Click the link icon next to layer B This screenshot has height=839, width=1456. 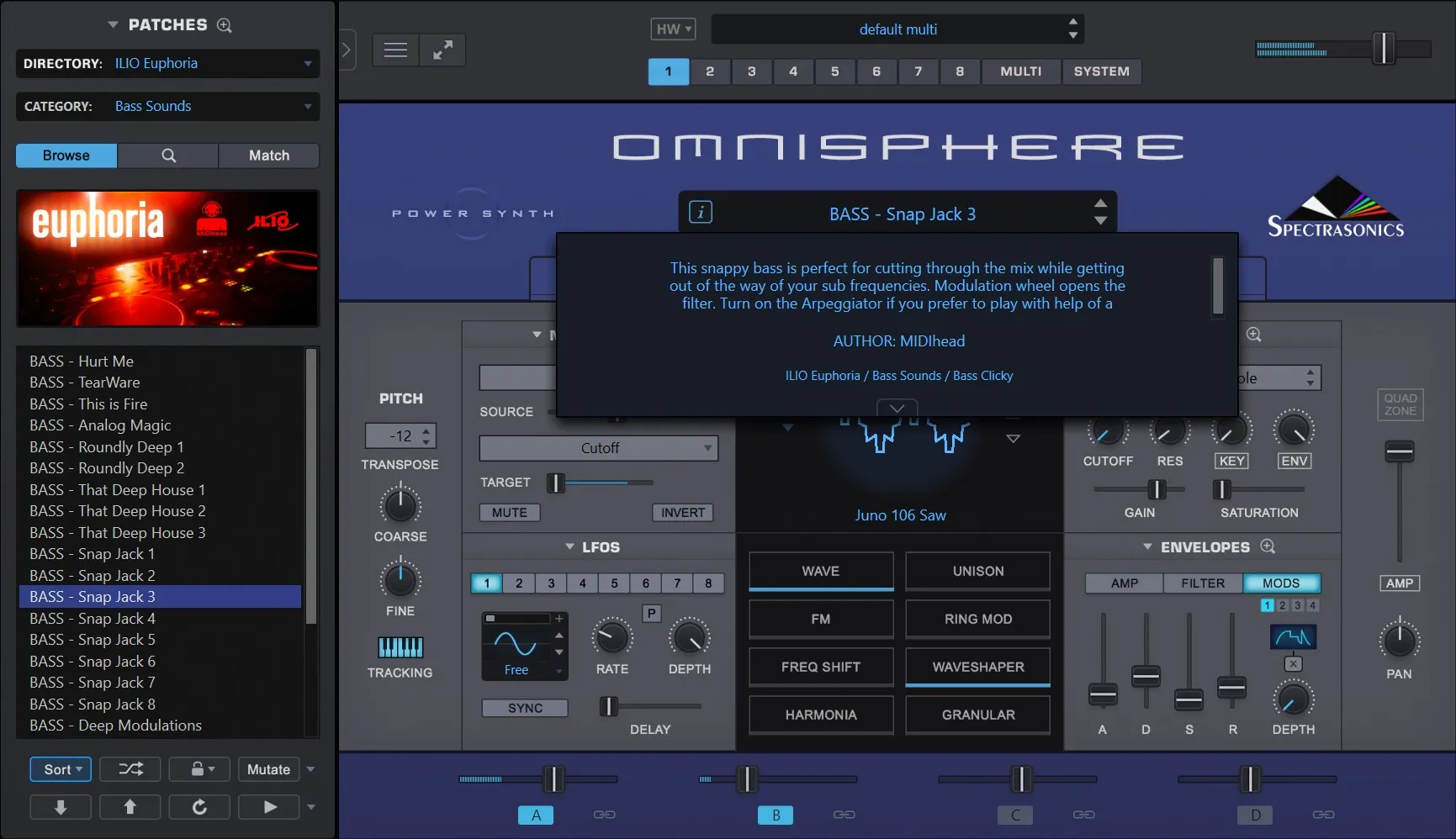[844, 815]
